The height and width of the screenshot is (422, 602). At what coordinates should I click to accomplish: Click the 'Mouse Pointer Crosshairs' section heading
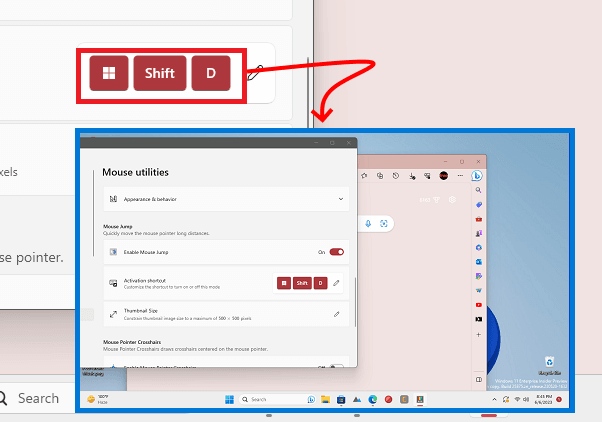click(132, 342)
